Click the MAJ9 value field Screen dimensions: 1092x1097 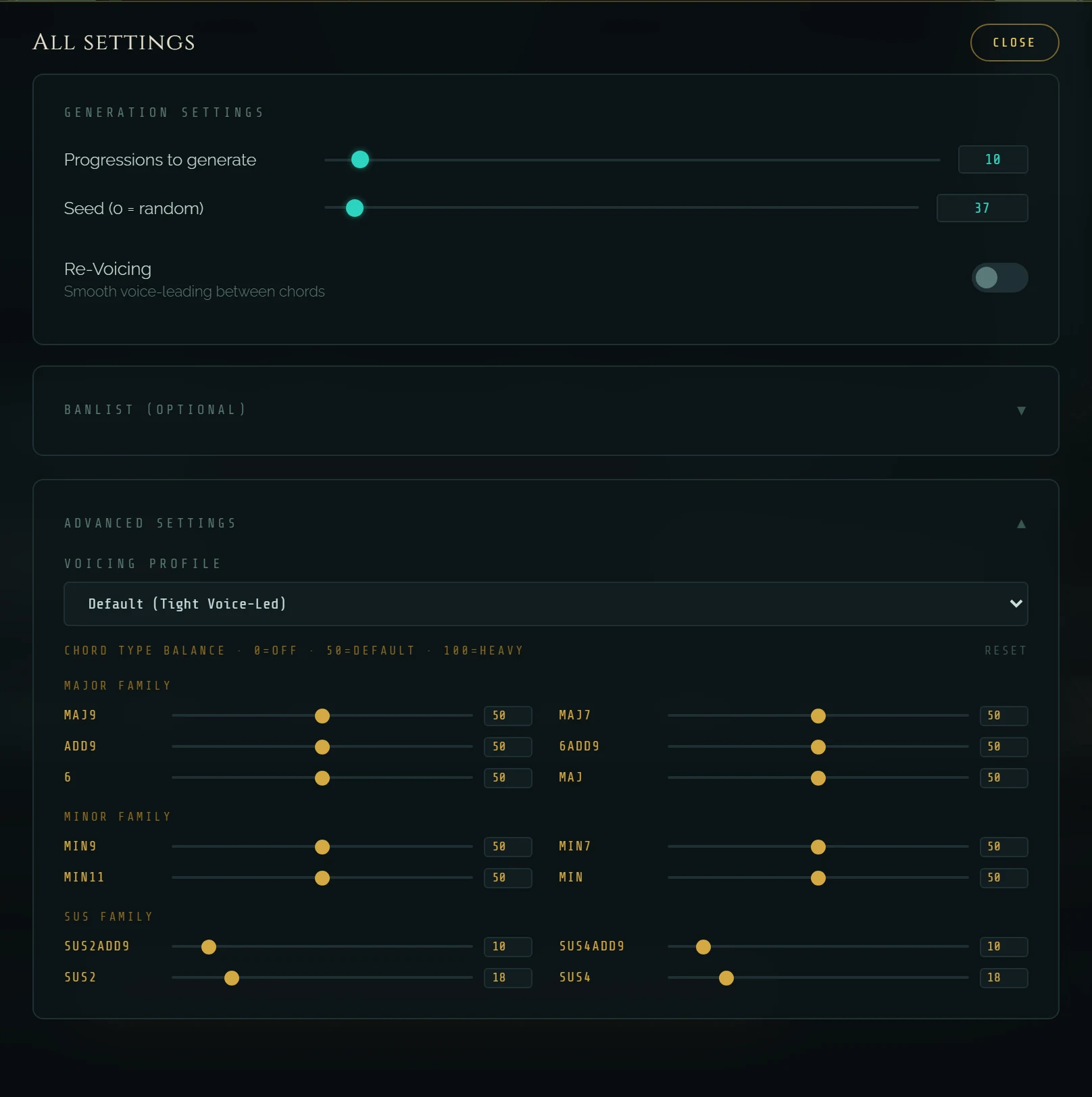point(508,716)
